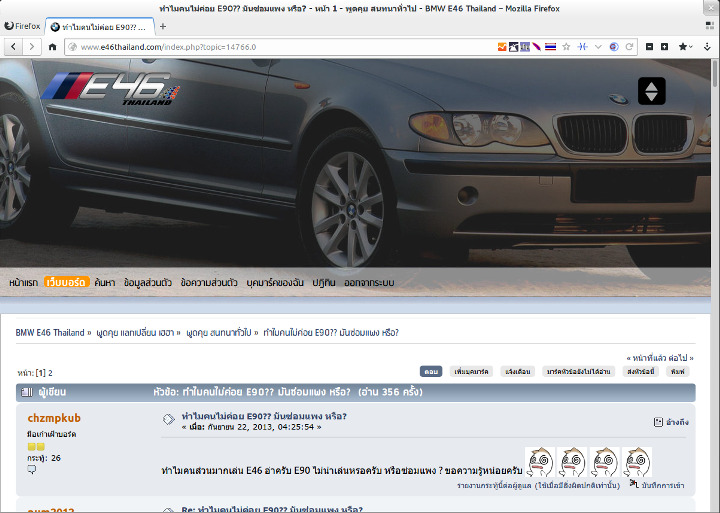
Task: Expand the address bar history dropdown arrow
Action: 598,46
